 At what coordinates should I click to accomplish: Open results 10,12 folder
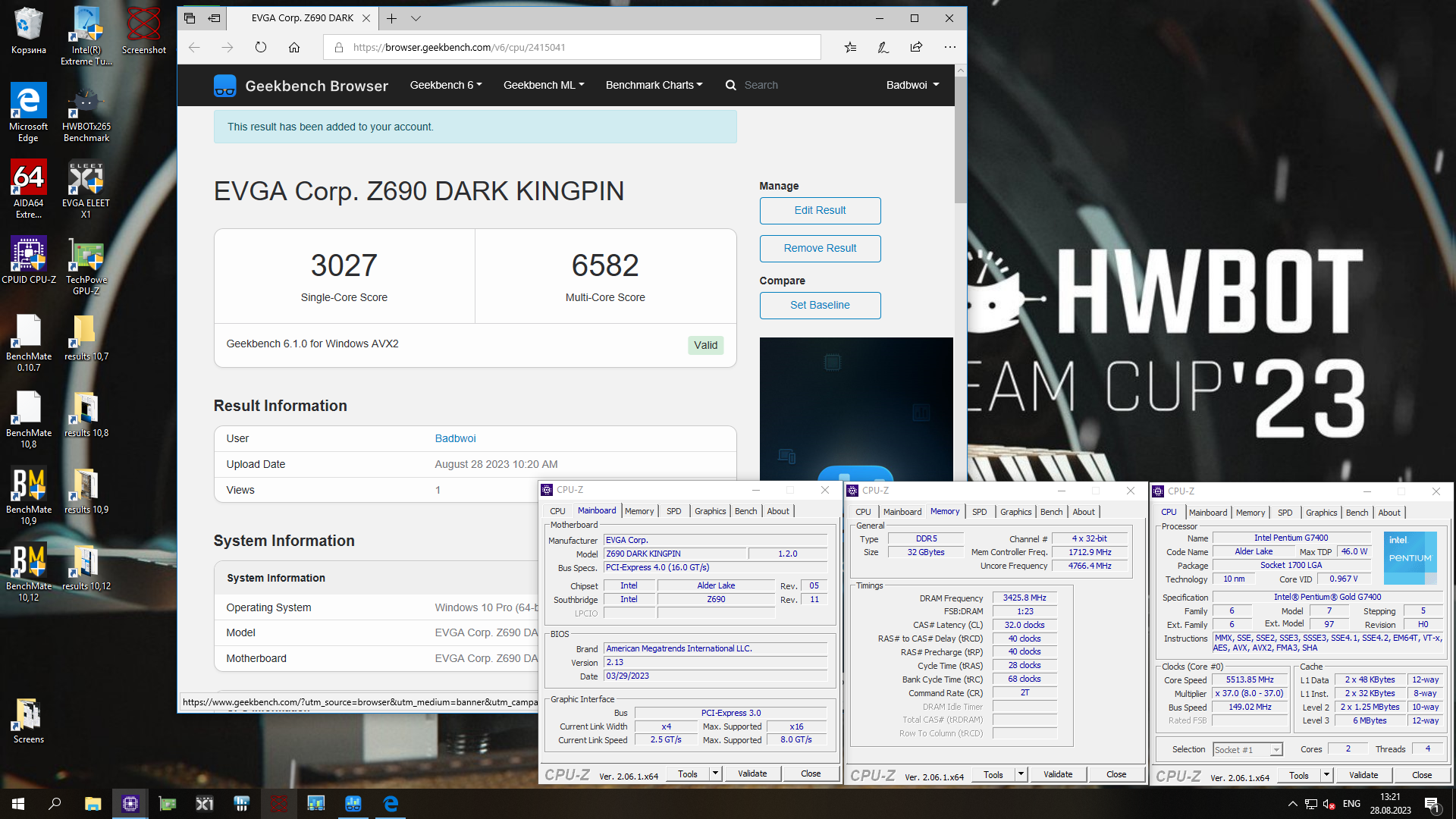(x=86, y=566)
